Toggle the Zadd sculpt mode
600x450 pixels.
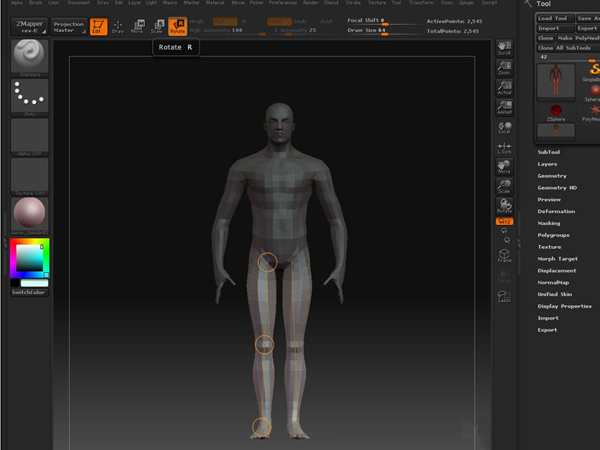click(x=279, y=21)
